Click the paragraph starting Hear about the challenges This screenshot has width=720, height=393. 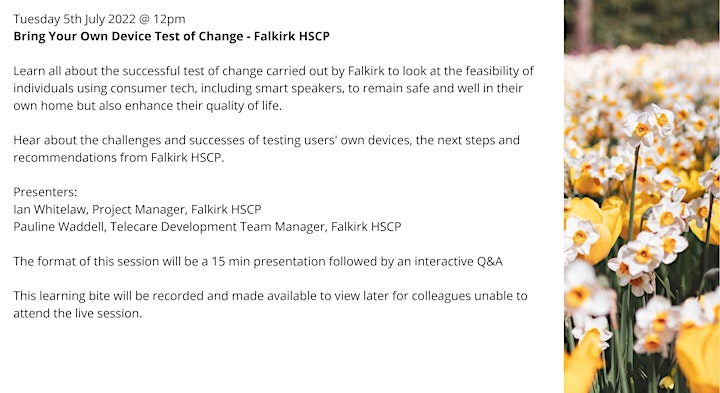click(266, 149)
